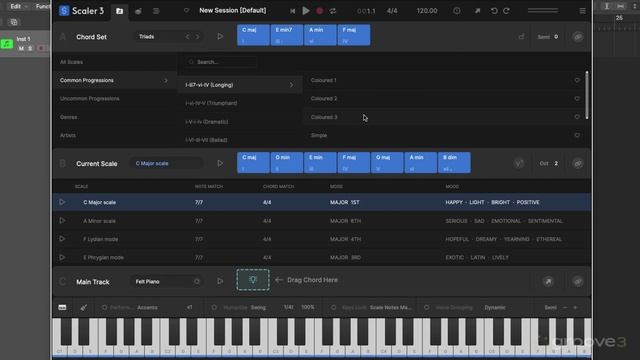Switch to the list-lines top tab icon
Screen dimensions: 640x360
pos(156,11)
